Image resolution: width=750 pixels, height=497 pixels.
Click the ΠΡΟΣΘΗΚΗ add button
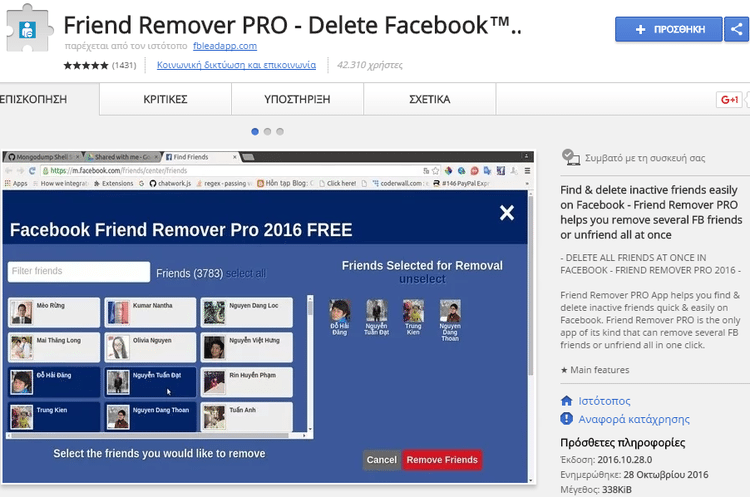(x=669, y=29)
